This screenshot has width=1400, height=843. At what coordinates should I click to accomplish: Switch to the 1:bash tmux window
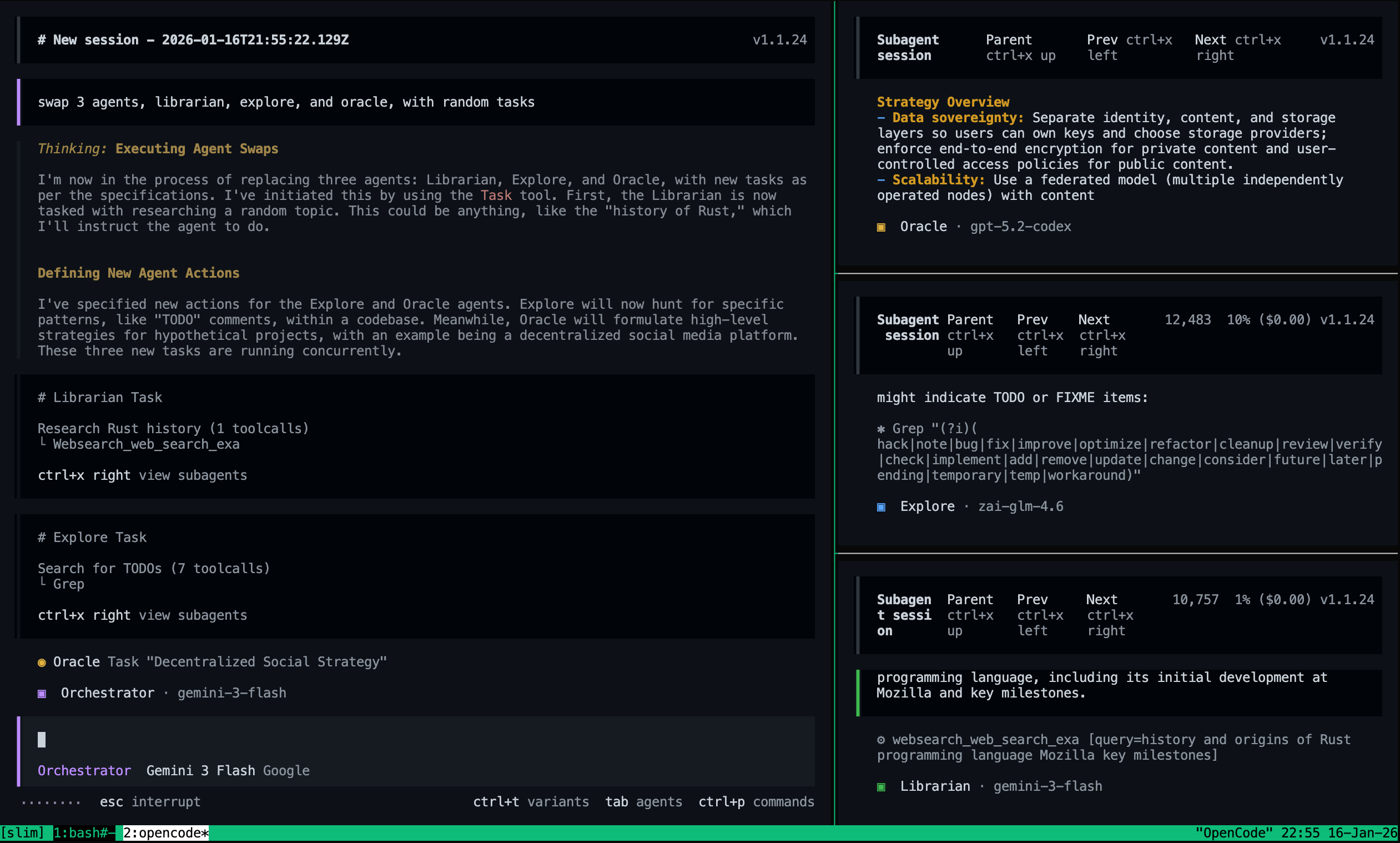coord(83,833)
